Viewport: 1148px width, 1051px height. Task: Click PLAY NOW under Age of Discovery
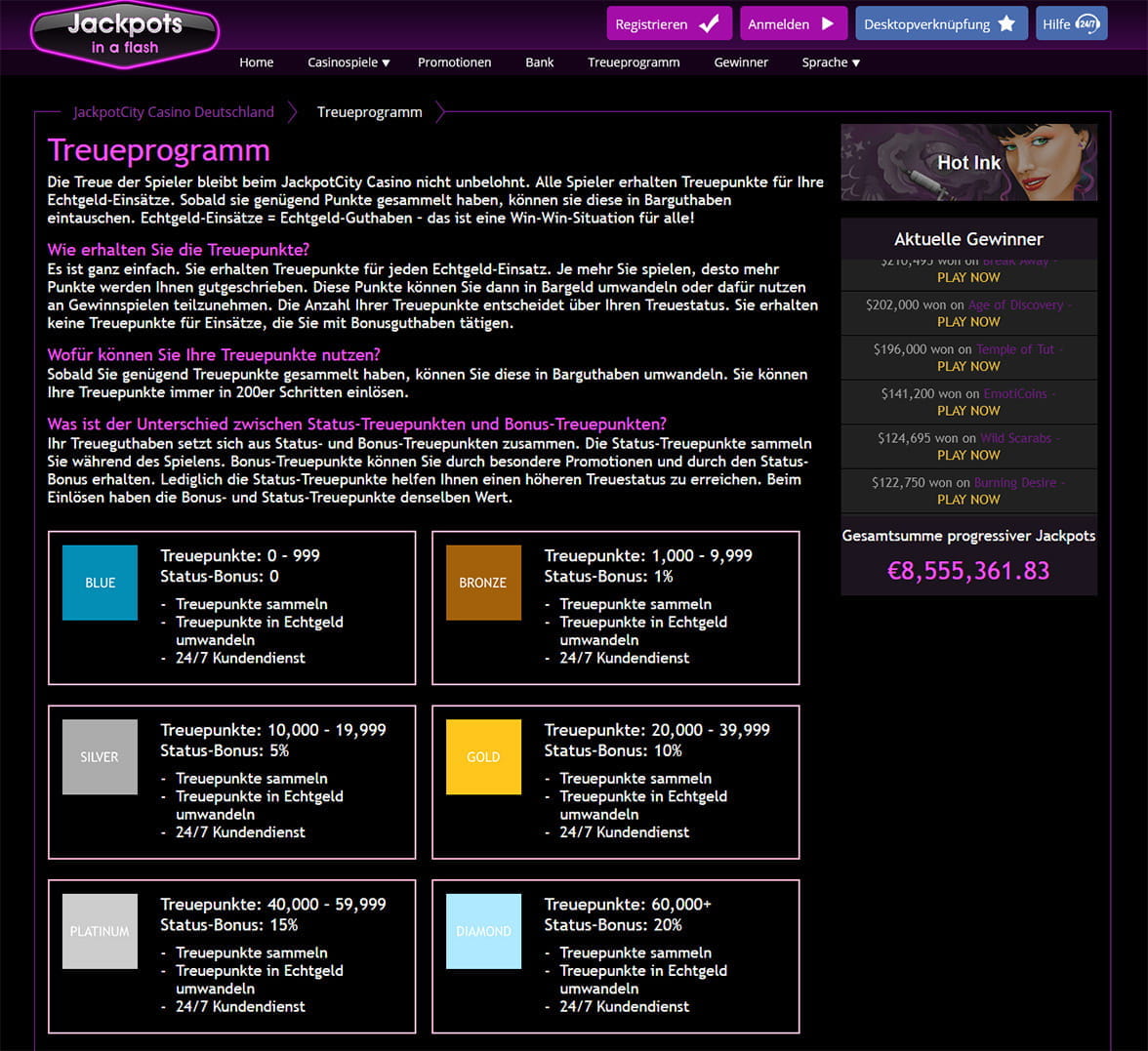point(968,322)
